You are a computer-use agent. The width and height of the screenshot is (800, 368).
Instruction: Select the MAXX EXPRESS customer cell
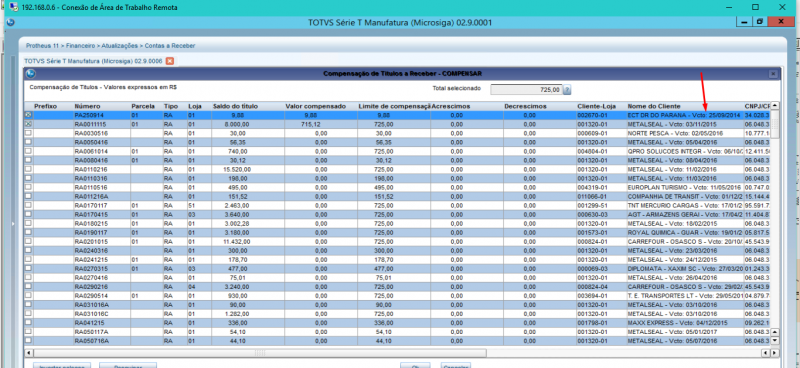coord(685,323)
